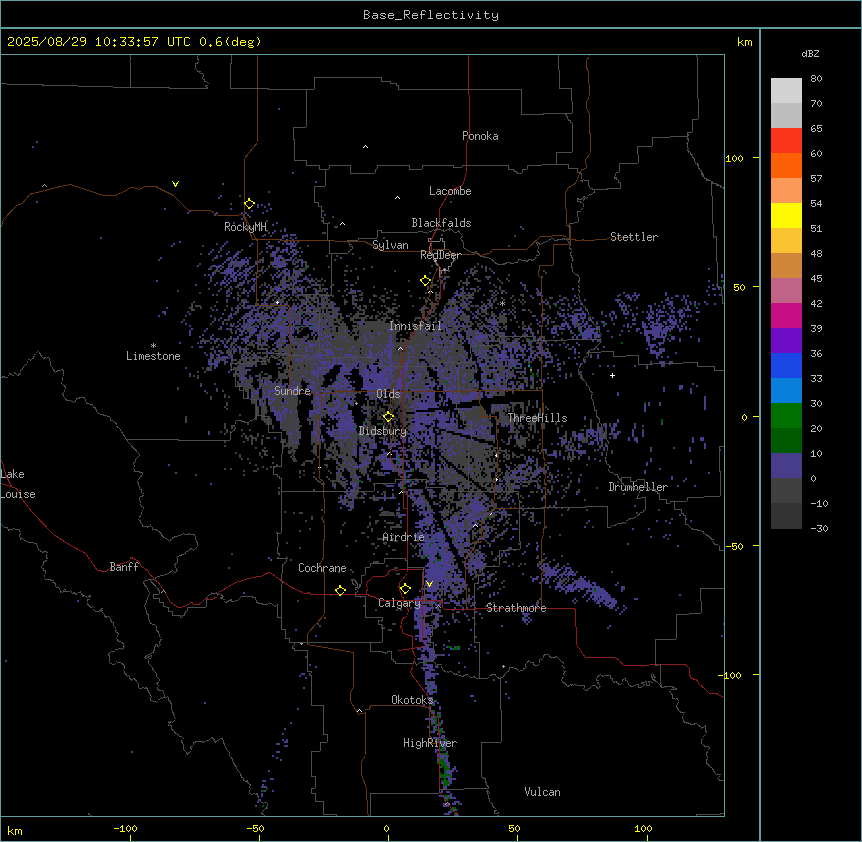862x842 pixels.
Task: Click the dBZ legend heading
Action: point(810,54)
